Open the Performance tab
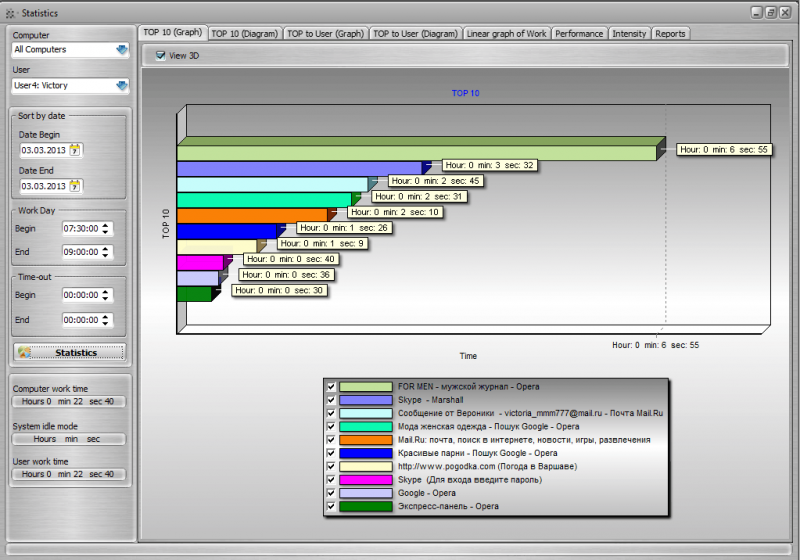Screen dimensions: 800x560 coord(579,34)
